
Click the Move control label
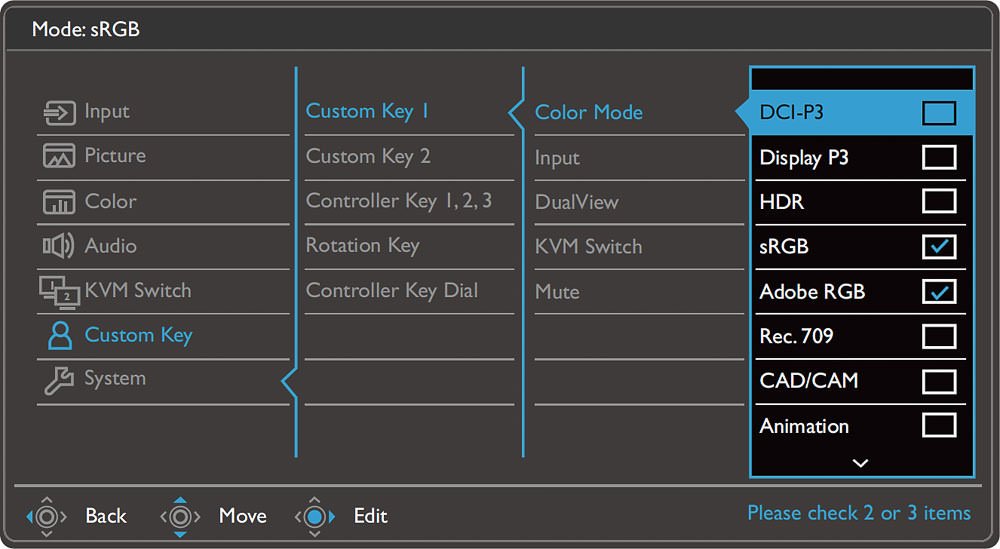pos(242,516)
